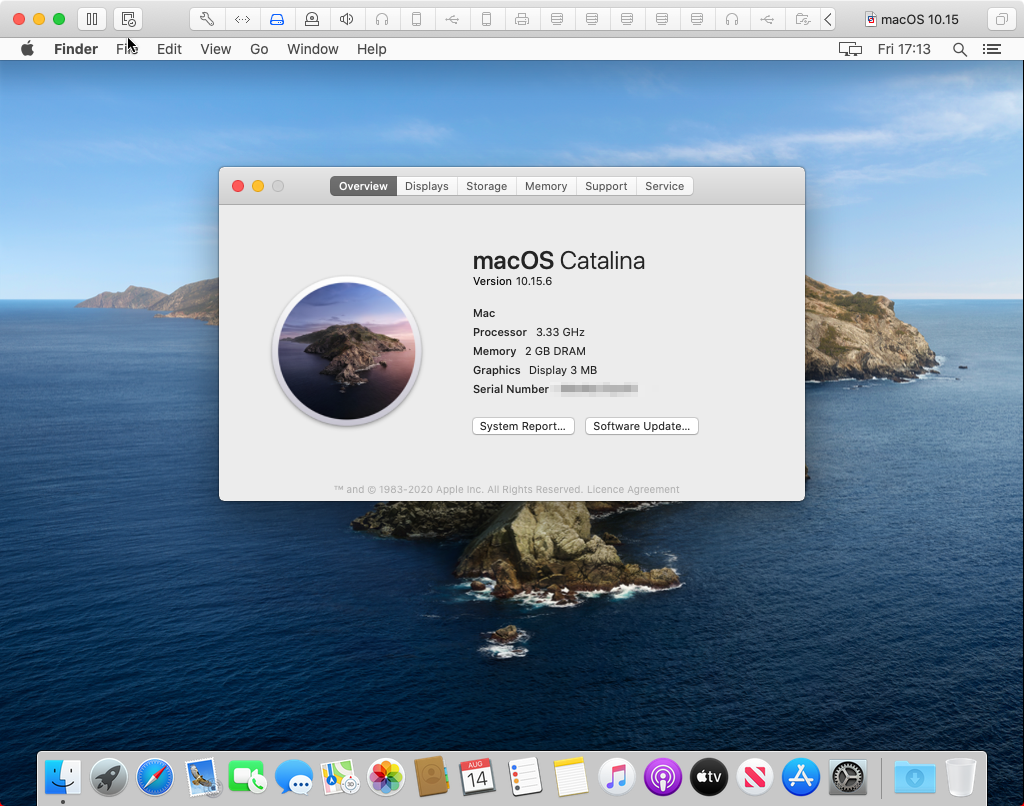Open the Downloads stack in the Dock
1024x806 pixels.
point(914,777)
